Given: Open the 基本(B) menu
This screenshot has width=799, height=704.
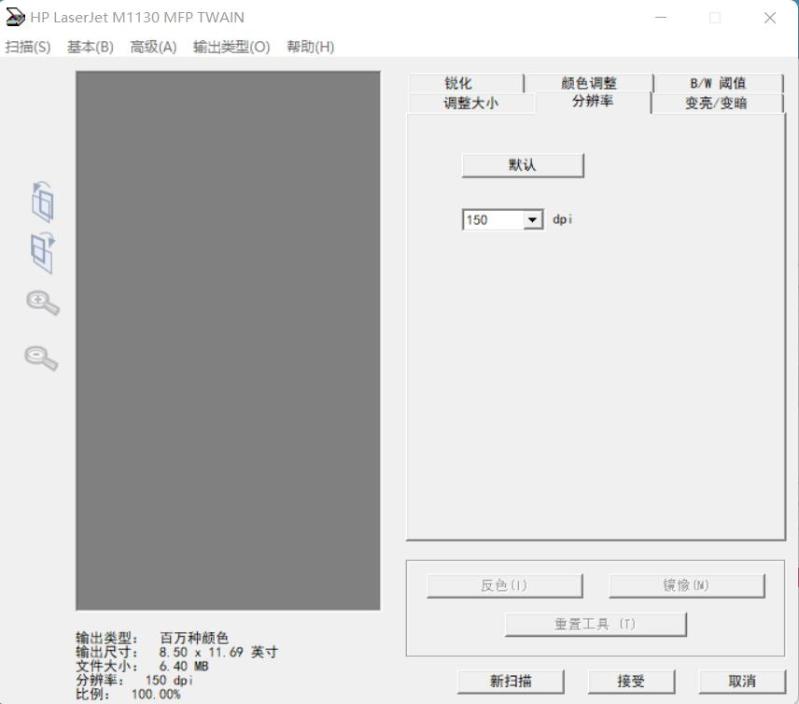Looking at the screenshot, I should [x=91, y=47].
